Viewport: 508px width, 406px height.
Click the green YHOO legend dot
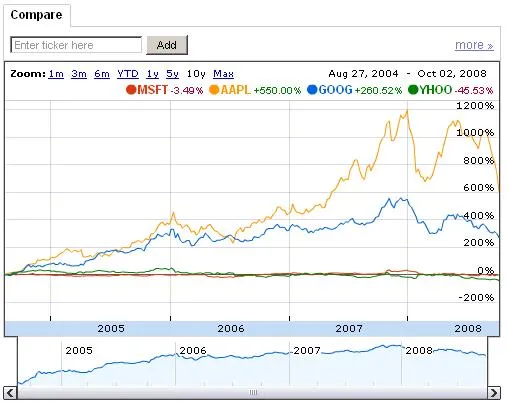pos(413,90)
